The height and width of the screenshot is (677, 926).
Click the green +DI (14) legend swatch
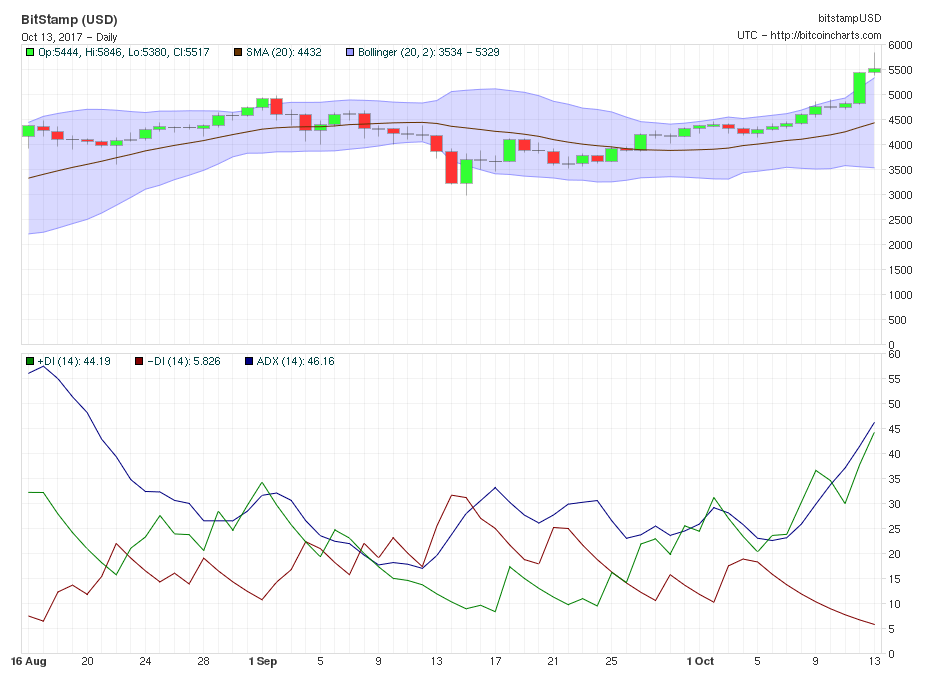[31, 361]
